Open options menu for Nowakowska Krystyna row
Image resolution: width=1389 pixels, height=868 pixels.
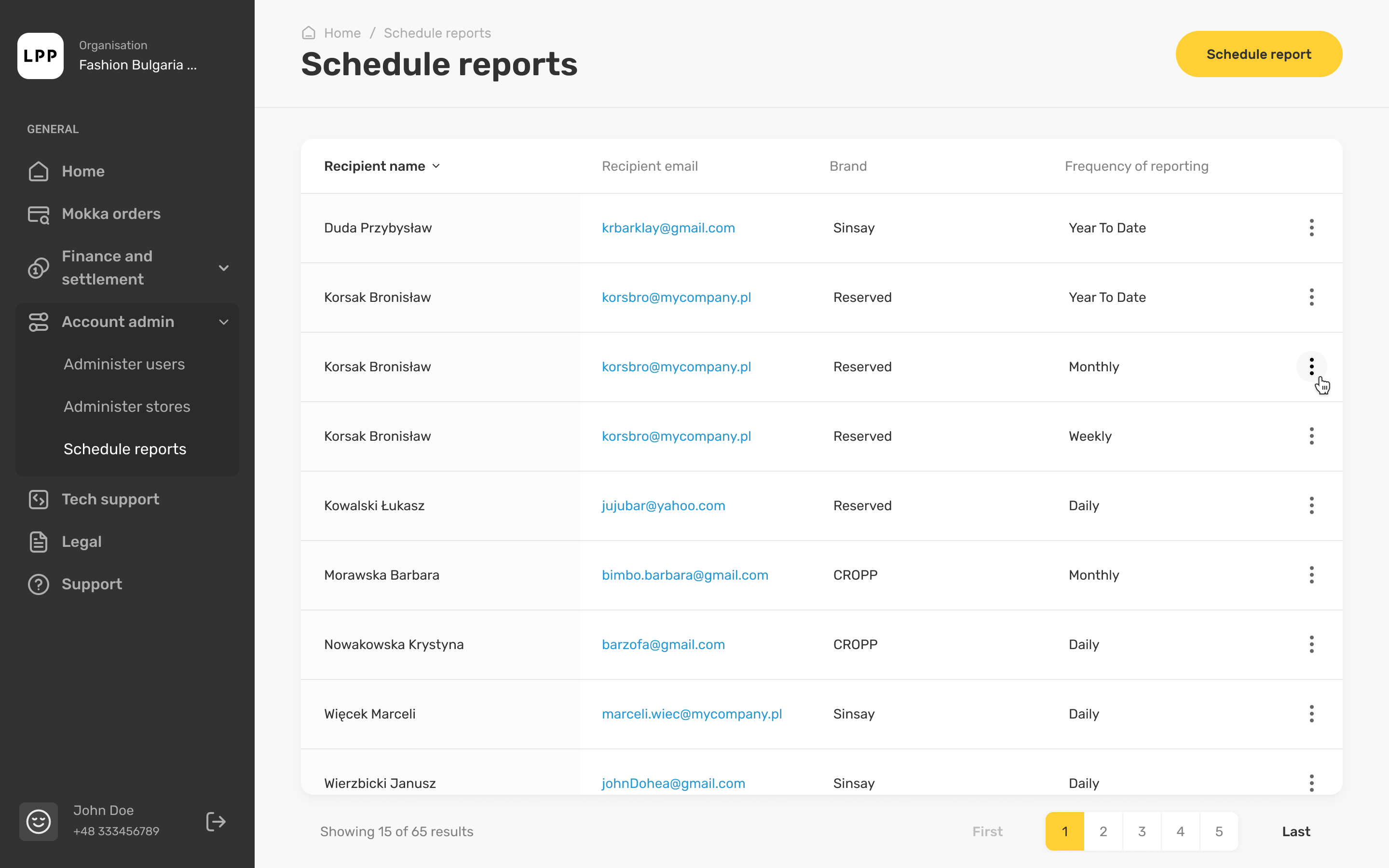coord(1311,645)
